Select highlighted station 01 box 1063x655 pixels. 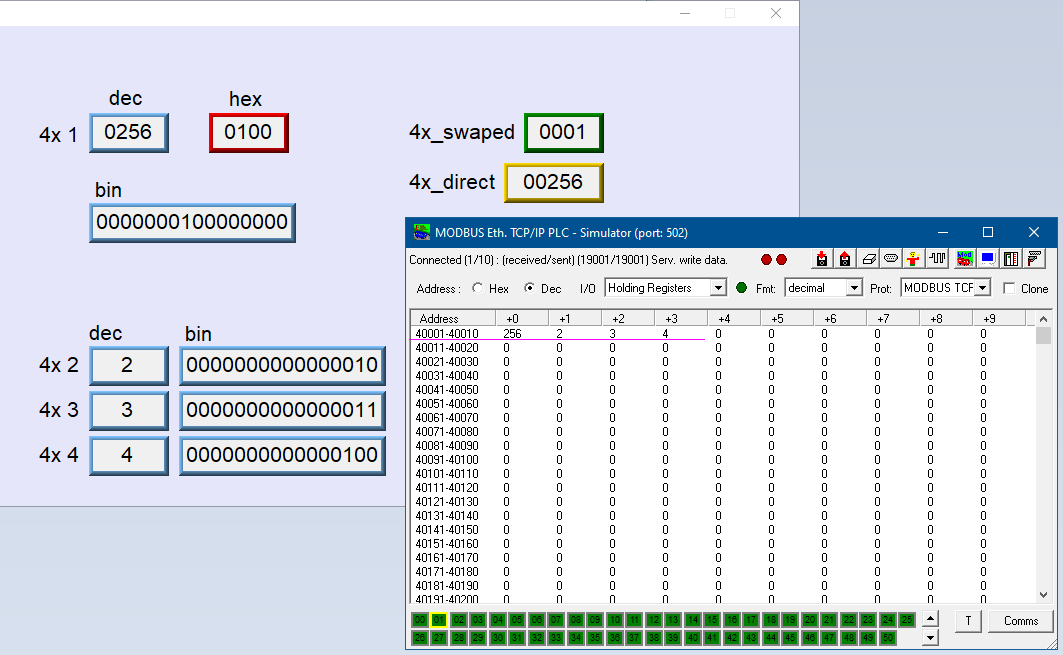439,620
